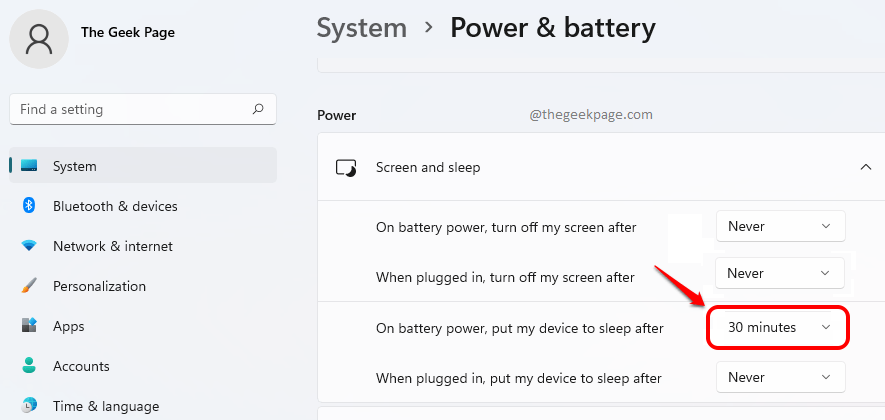Open plugged-in sleep after dropdown

pyautogui.click(x=780, y=377)
